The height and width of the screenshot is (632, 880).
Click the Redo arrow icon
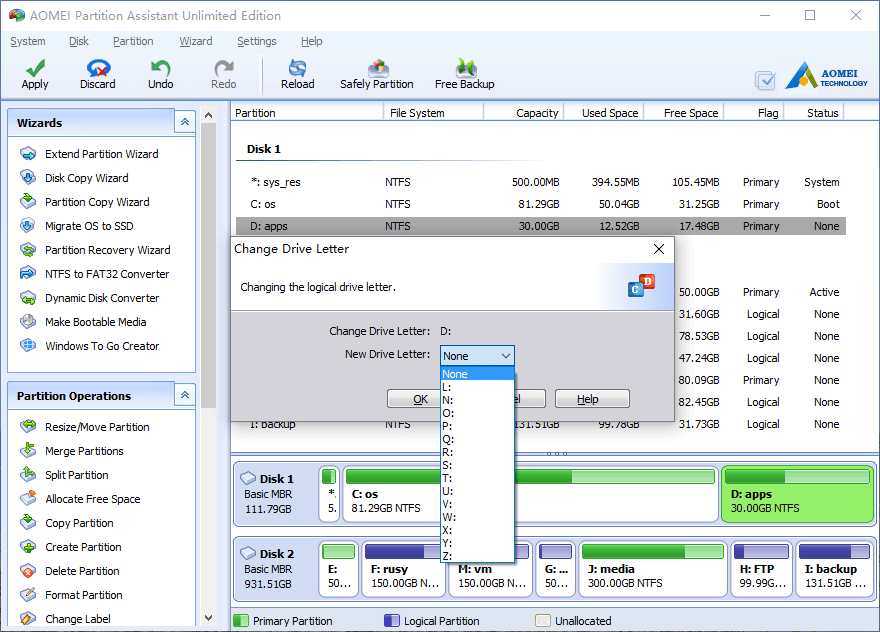[x=223, y=68]
